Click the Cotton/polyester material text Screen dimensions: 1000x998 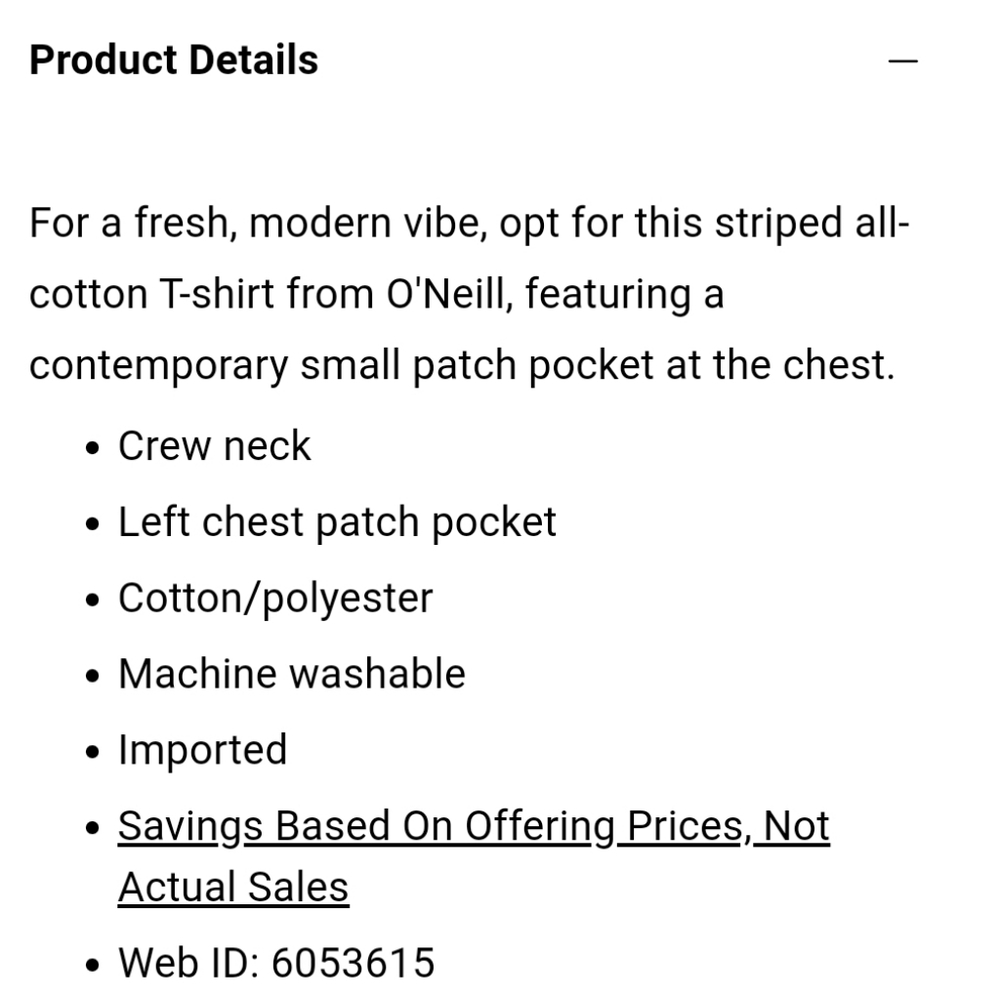[x=275, y=598]
